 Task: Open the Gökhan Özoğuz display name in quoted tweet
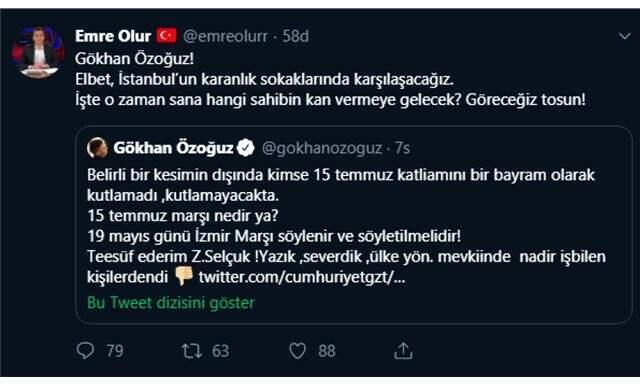tap(173, 148)
